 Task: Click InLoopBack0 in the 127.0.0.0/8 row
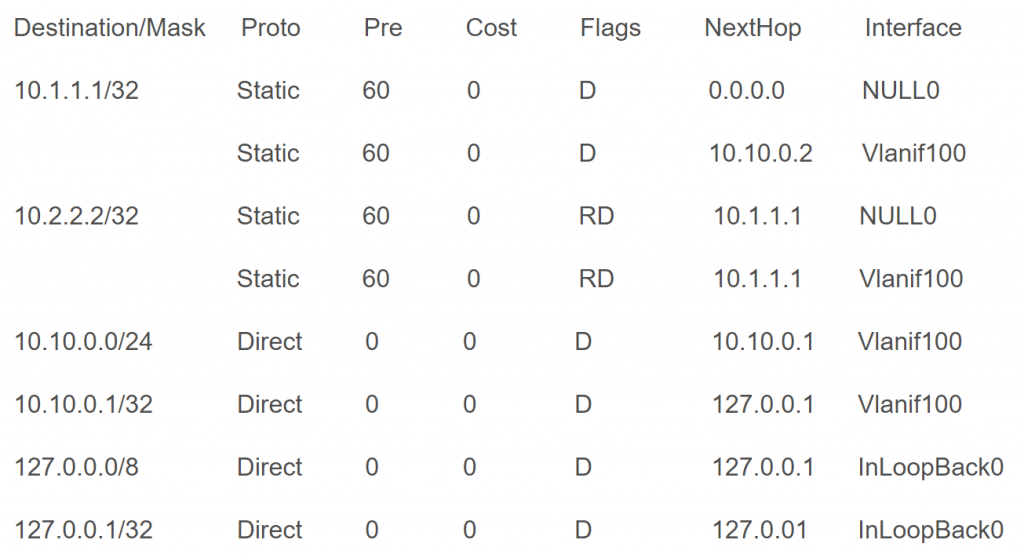tap(930, 468)
